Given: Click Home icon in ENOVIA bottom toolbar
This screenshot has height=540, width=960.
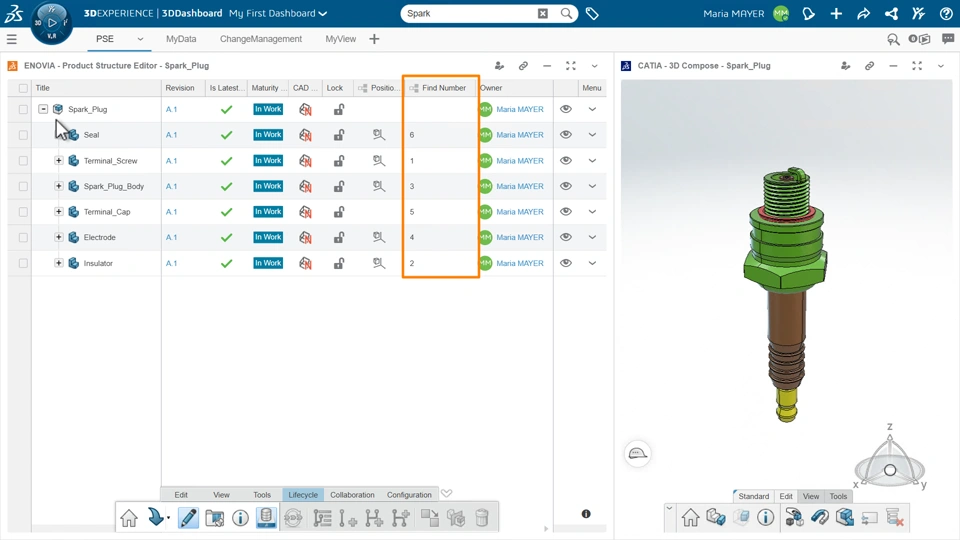Looking at the screenshot, I should click(129, 518).
